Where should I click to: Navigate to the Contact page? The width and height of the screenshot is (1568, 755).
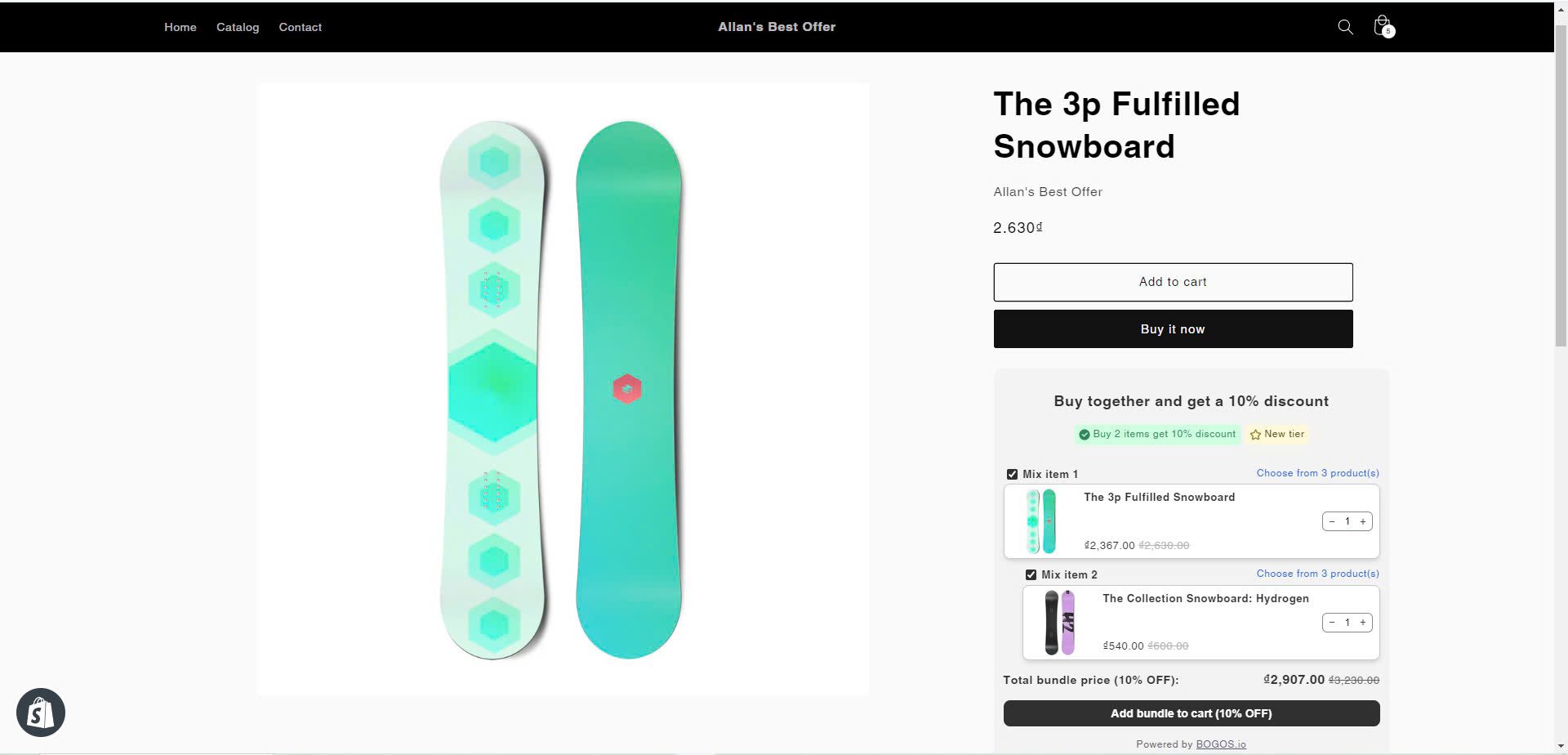coord(300,27)
